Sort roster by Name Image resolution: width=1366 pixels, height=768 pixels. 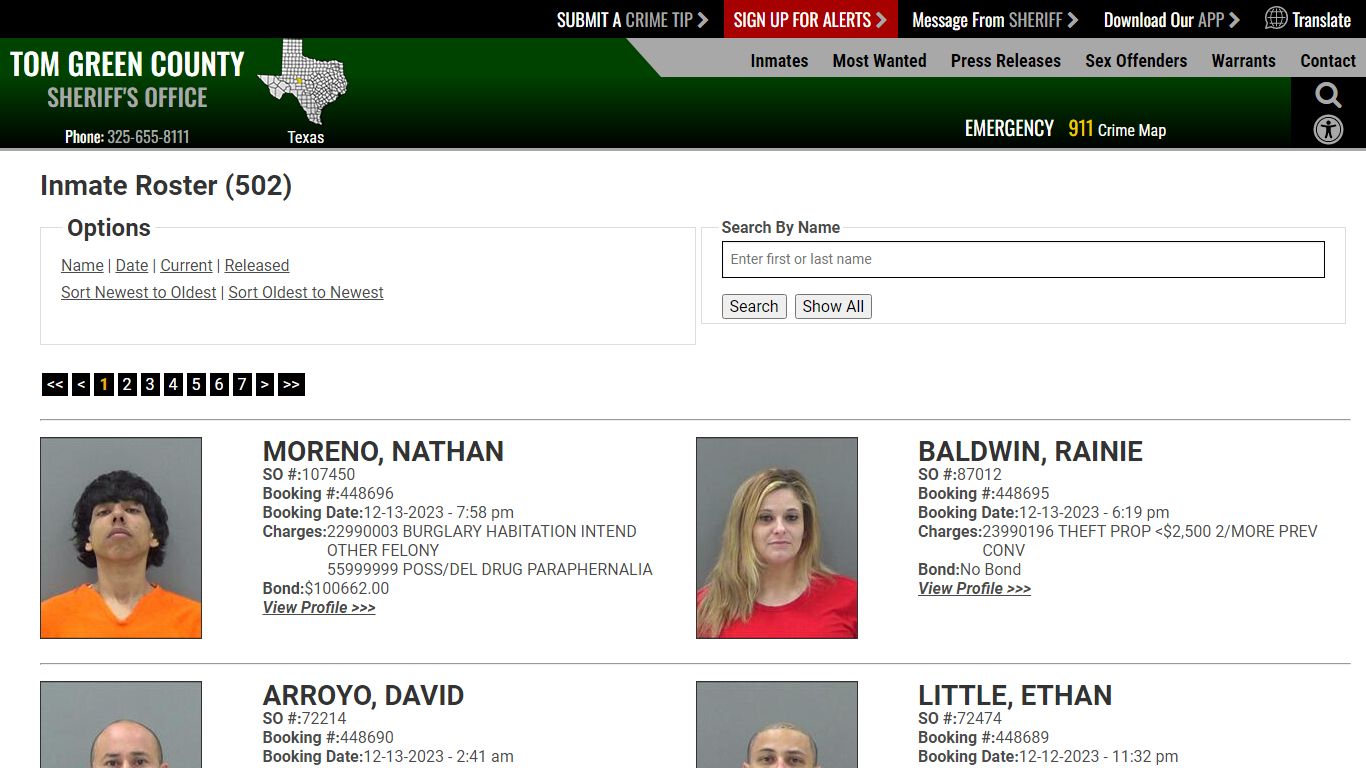pyautogui.click(x=82, y=265)
